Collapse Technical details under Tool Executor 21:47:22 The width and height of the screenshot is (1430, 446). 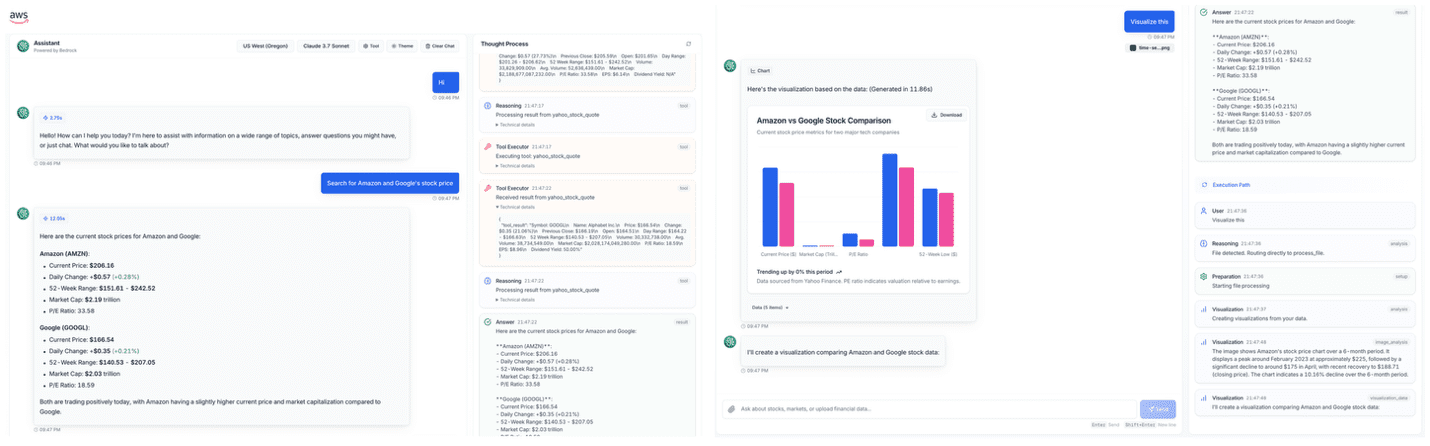point(516,207)
